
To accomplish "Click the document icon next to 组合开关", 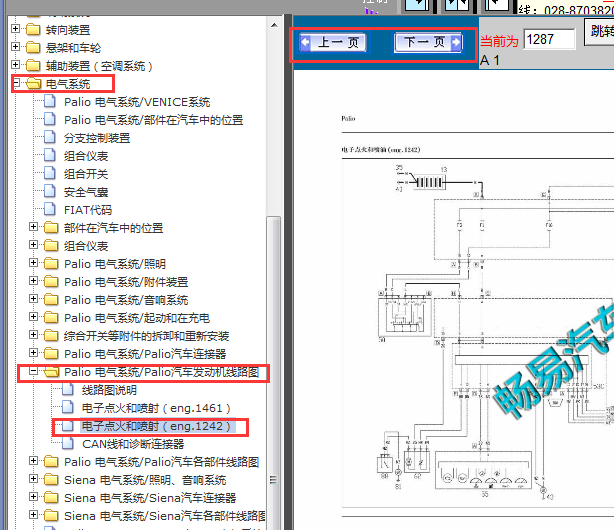I will 50,174.
